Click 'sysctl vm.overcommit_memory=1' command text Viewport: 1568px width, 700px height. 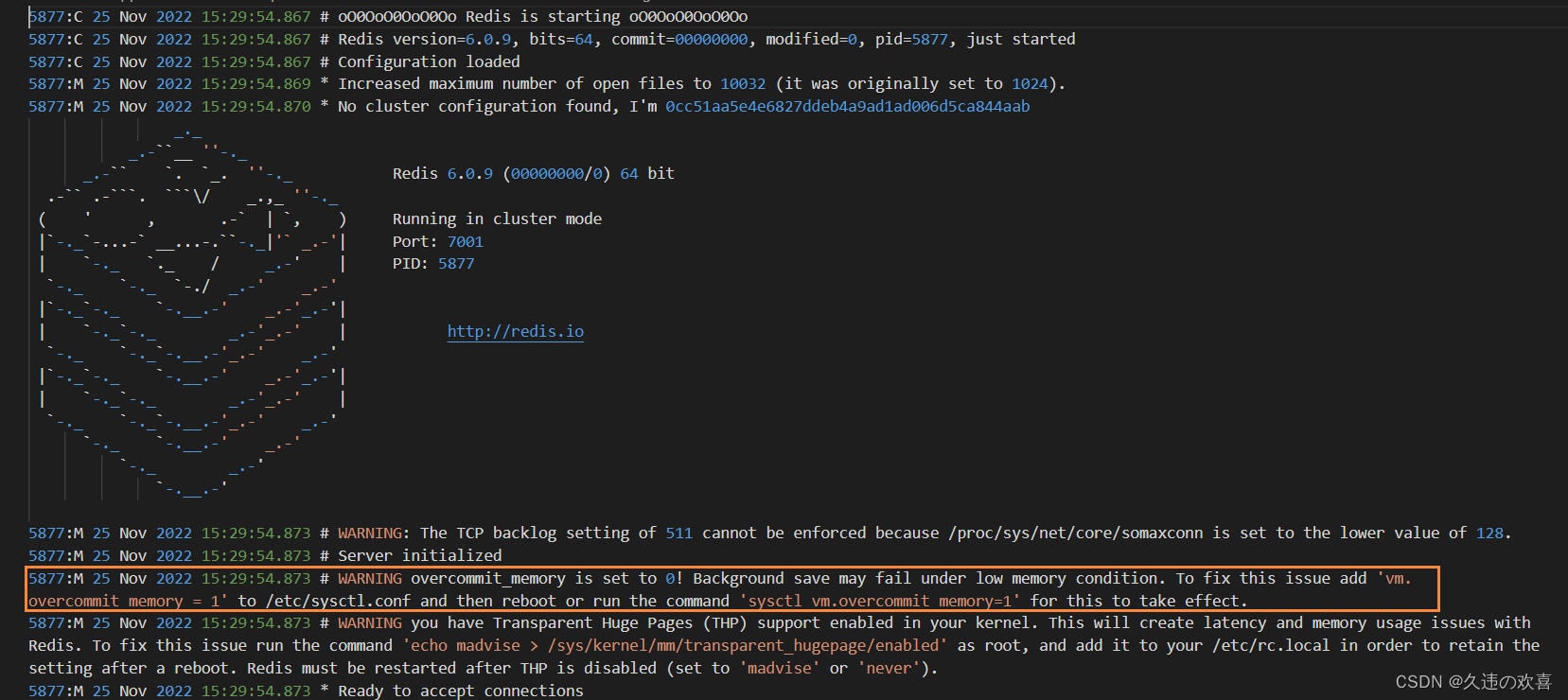[x=880, y=601]
